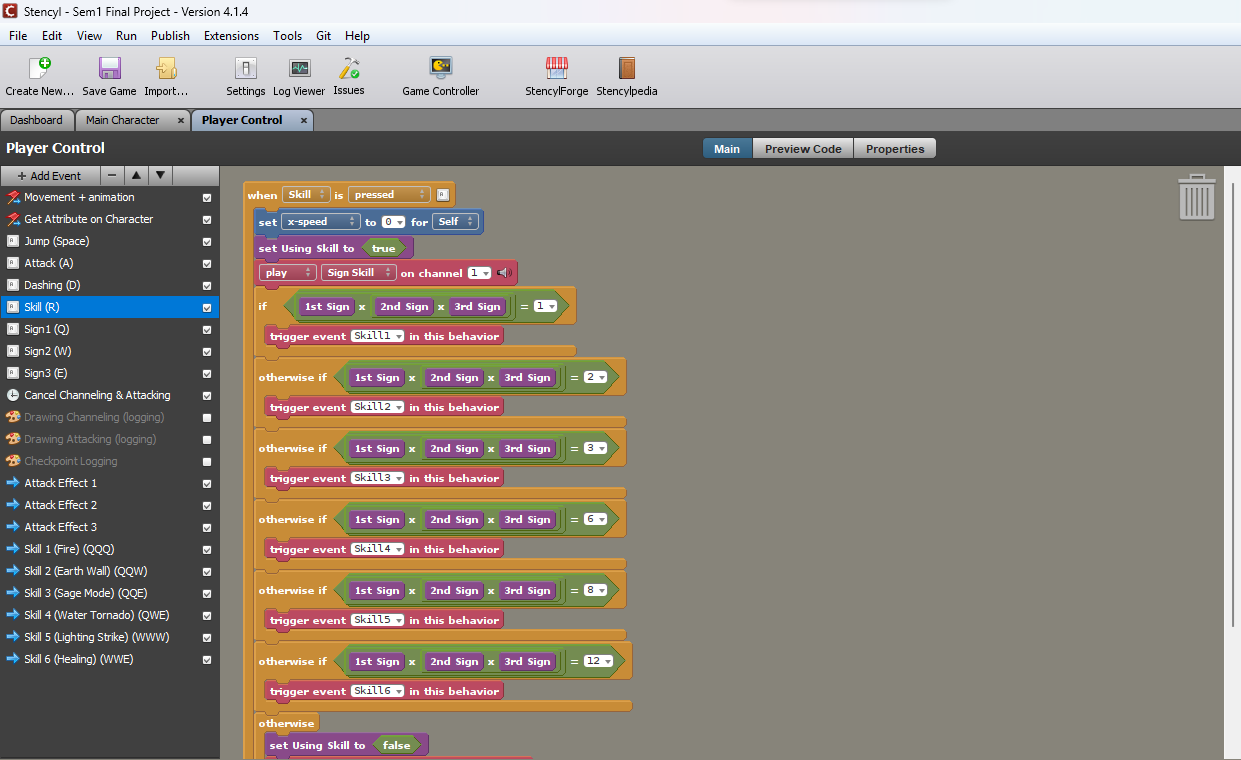
Task: Click the Add Event button
Action: click(x=50, y=176)
